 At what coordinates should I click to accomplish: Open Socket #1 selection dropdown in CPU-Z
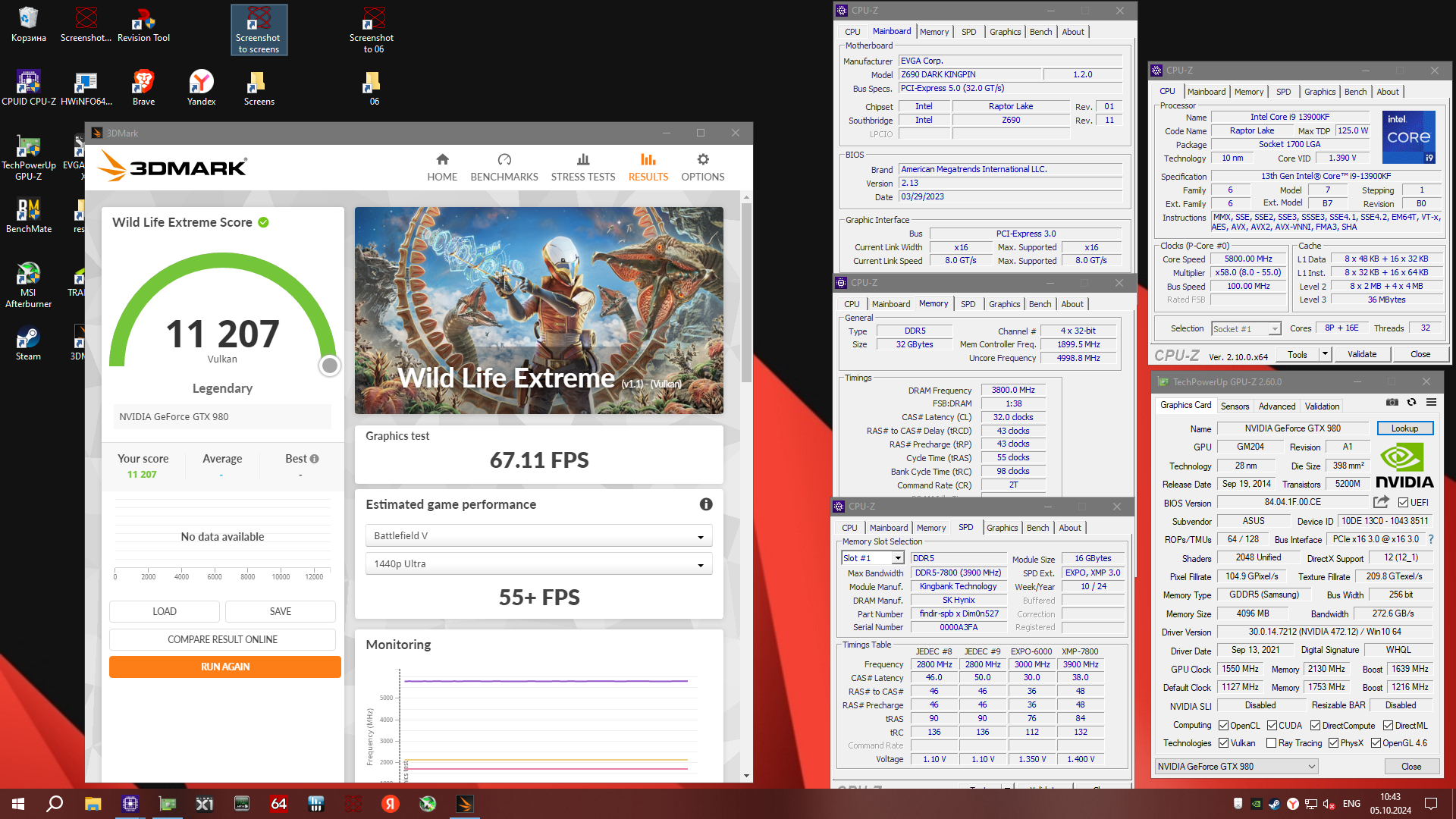pyautogui.click(x=1246, y=328)
